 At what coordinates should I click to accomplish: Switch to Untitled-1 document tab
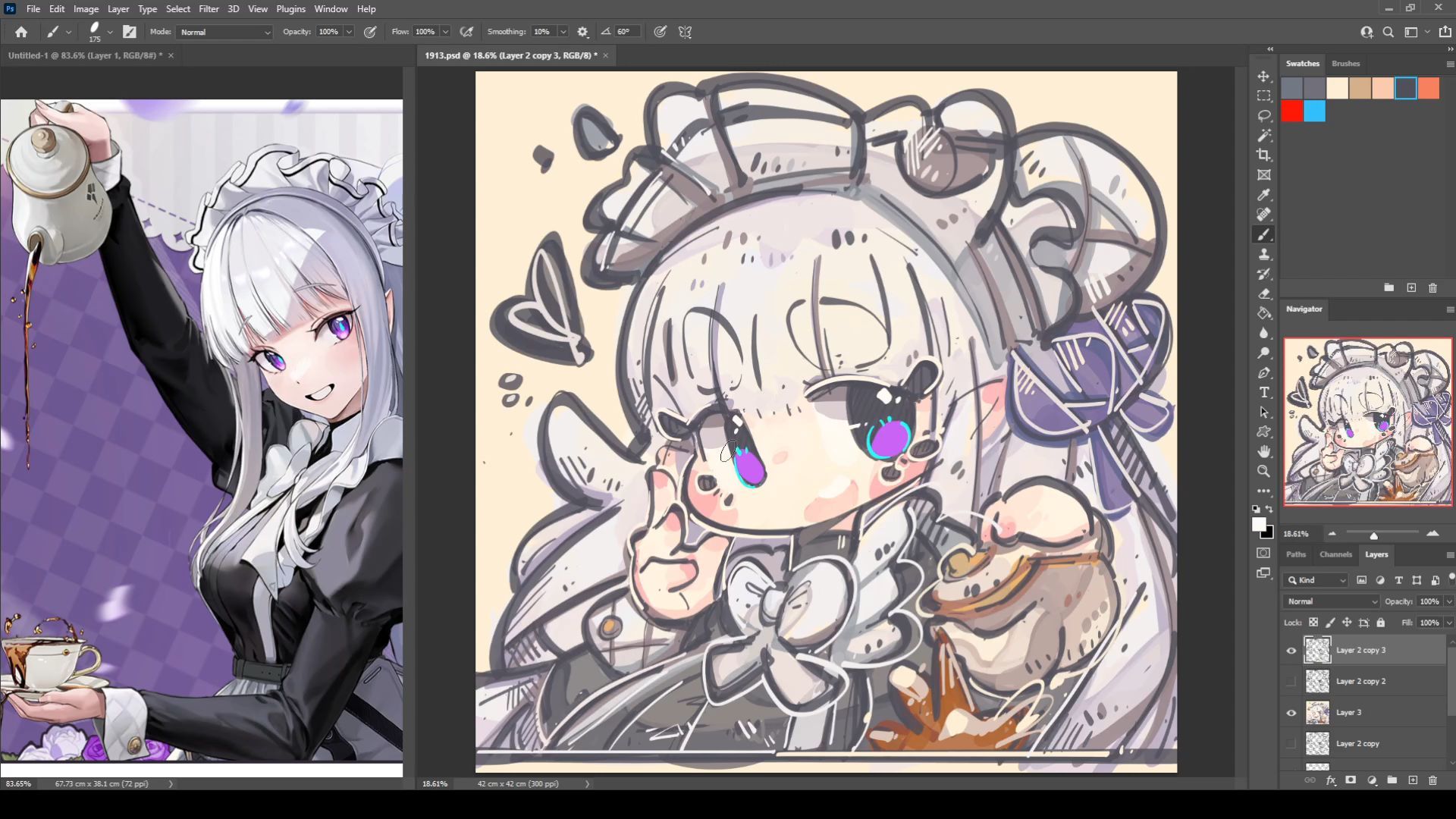pyautogui.click(x=85, y=55)
